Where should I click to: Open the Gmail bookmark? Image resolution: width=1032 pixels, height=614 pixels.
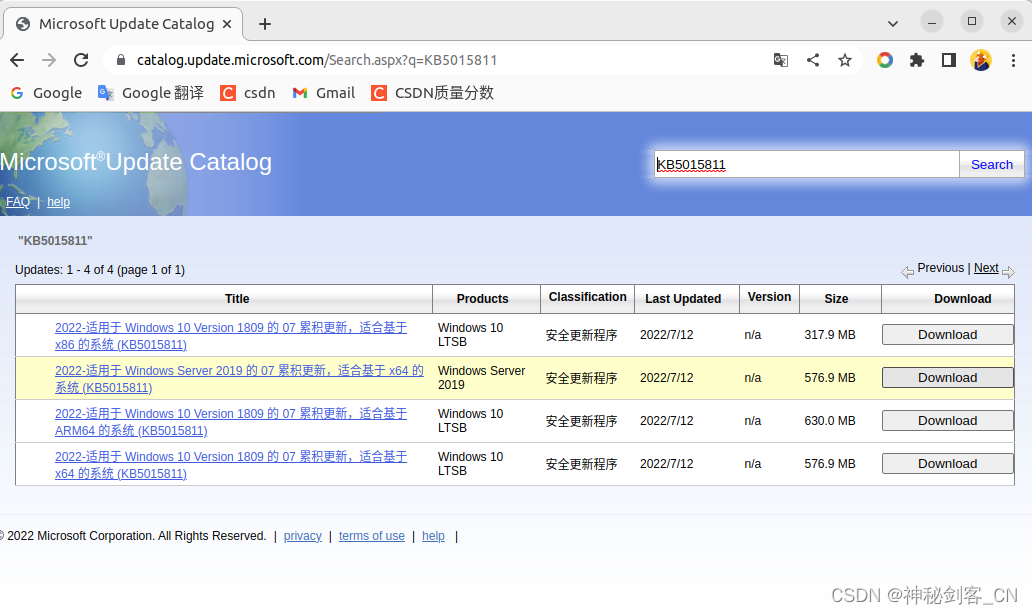(323, 93)
